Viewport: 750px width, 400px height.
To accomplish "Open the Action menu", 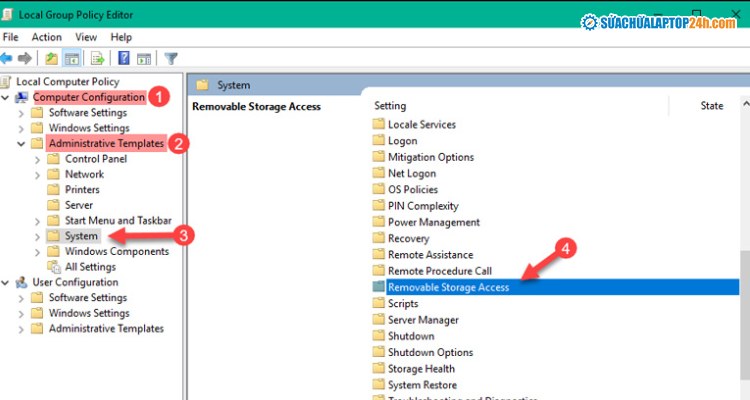I will [x=46, y=37].
